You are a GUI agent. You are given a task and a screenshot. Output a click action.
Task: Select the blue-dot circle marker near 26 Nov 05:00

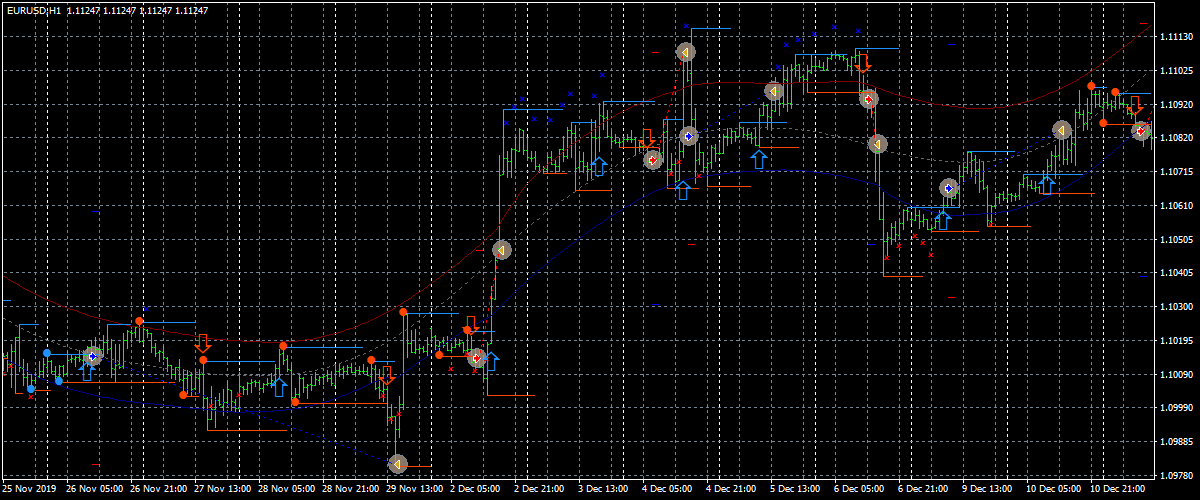pos(93,355)
